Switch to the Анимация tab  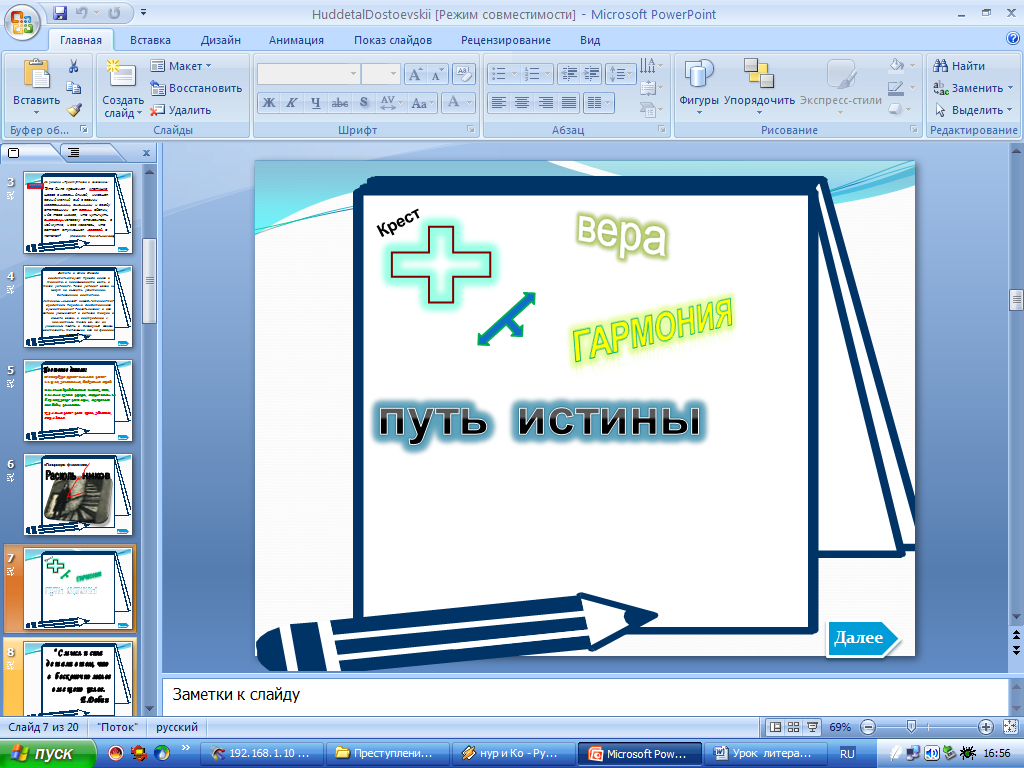pos(296,40)
